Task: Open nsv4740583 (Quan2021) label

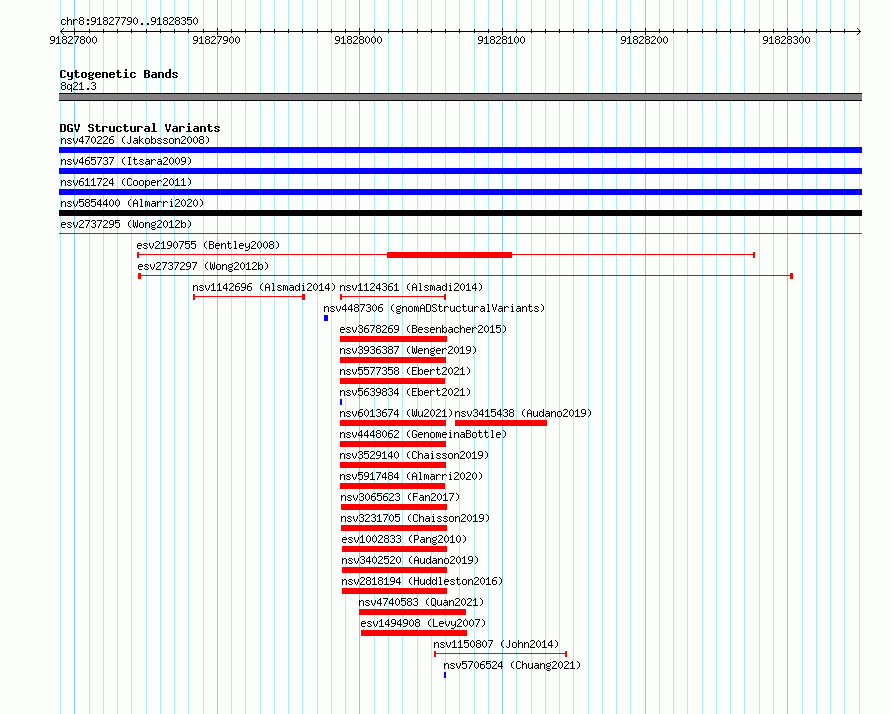Action: click(421, 602)
